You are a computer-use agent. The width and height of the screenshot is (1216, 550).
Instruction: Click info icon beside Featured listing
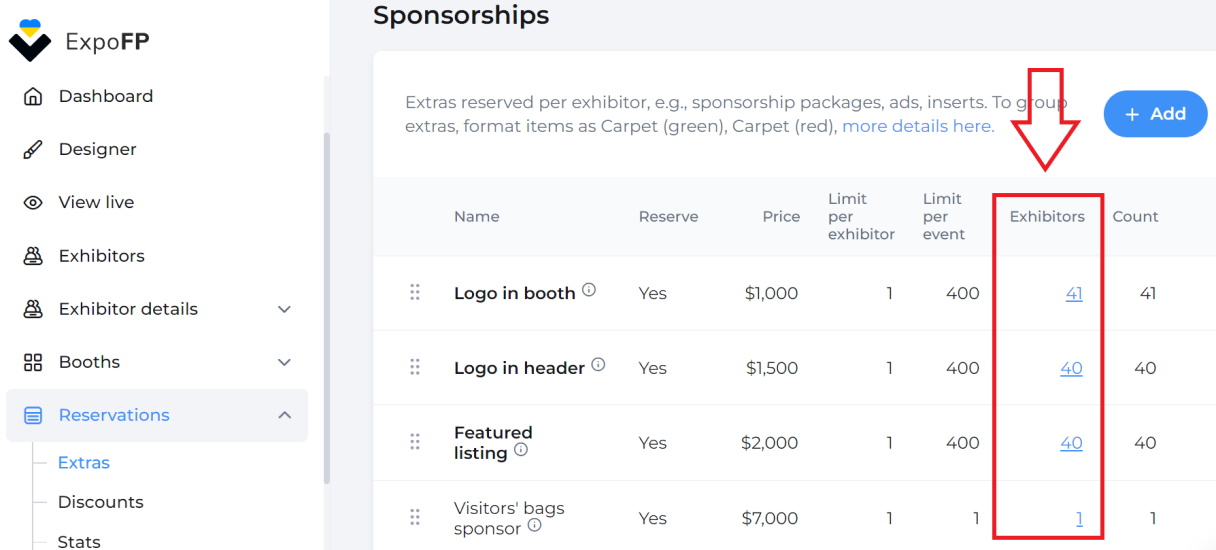521,450
